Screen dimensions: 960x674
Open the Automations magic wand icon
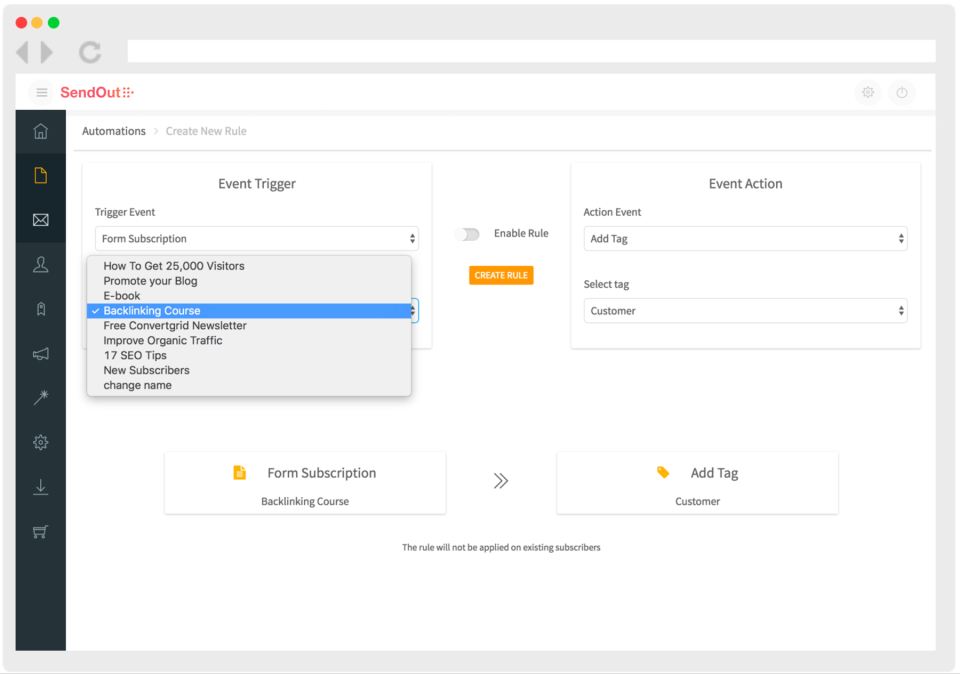tap(40, 397)
